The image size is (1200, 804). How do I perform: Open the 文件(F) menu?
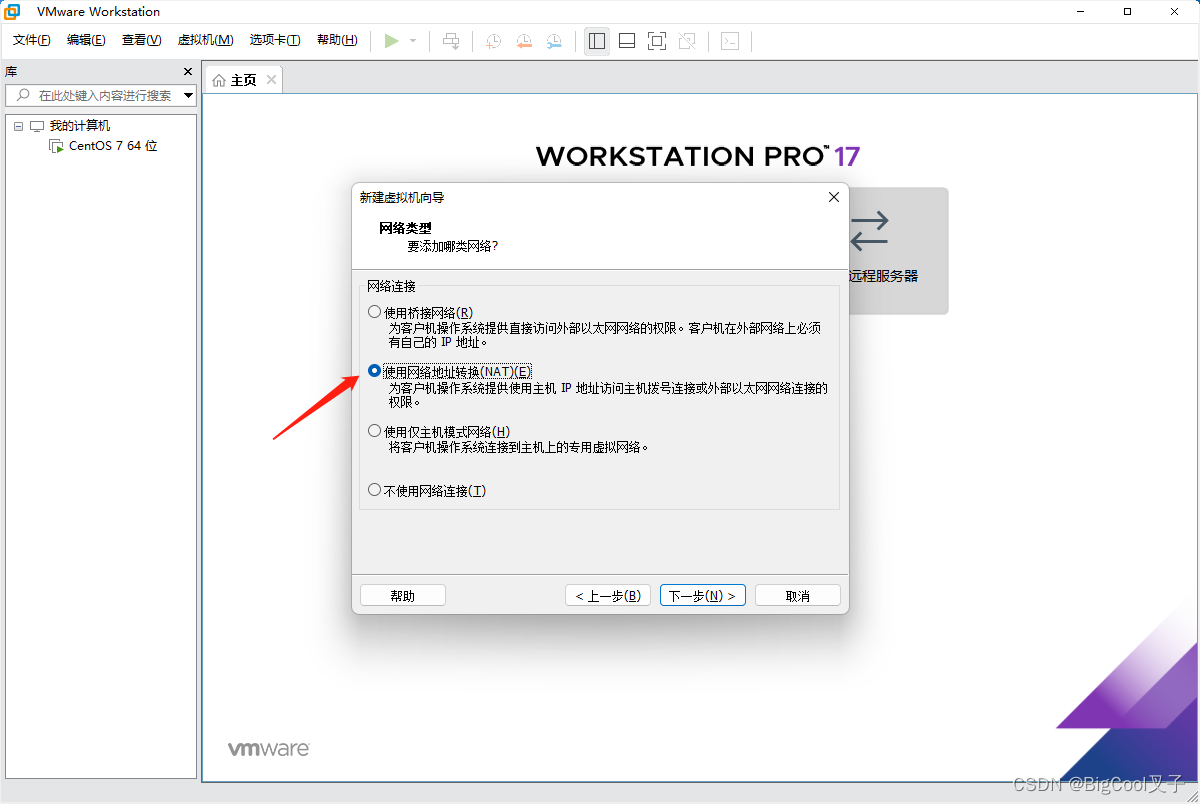(32, 40)
